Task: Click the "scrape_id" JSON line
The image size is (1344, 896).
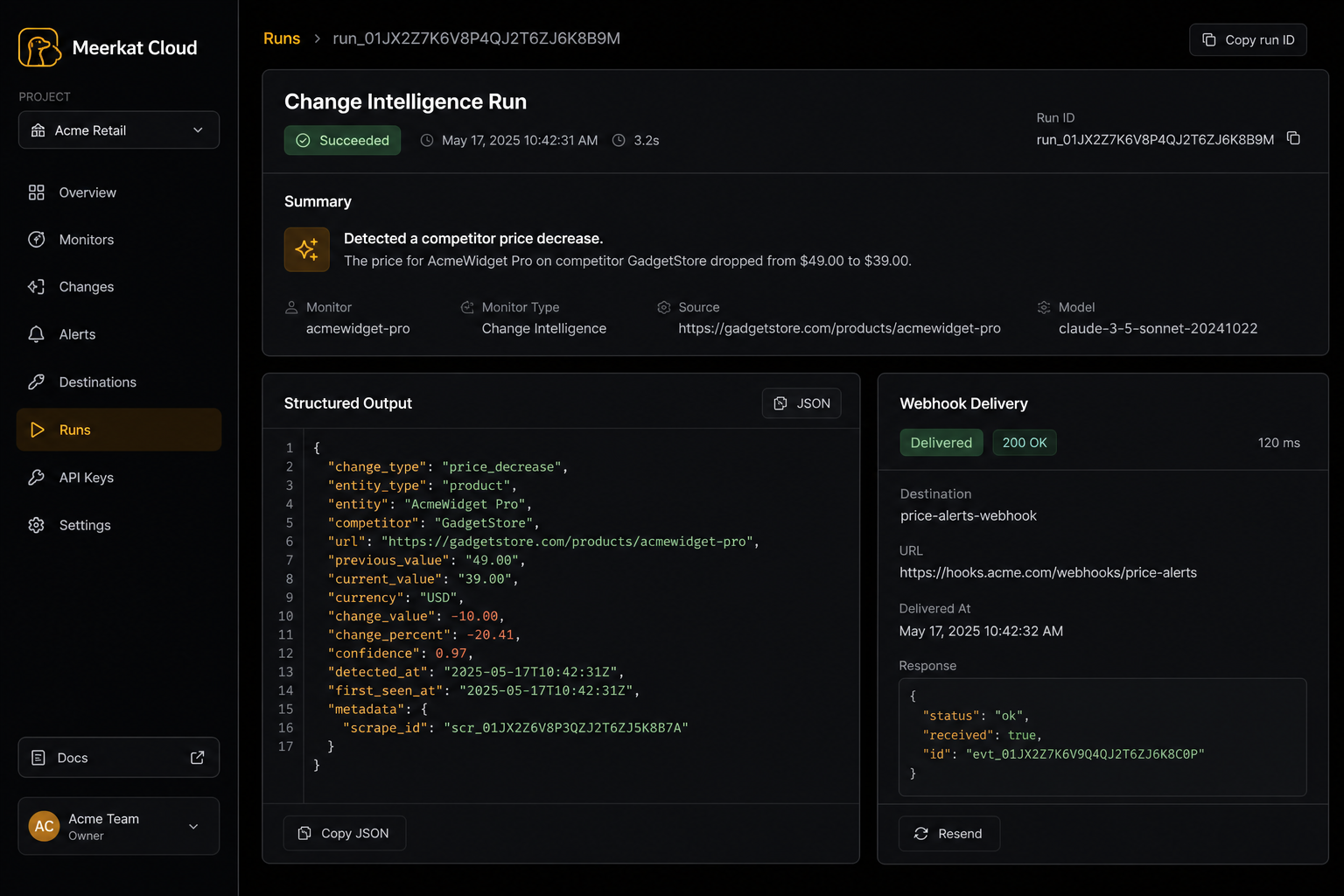Action: tap(515, 727)
